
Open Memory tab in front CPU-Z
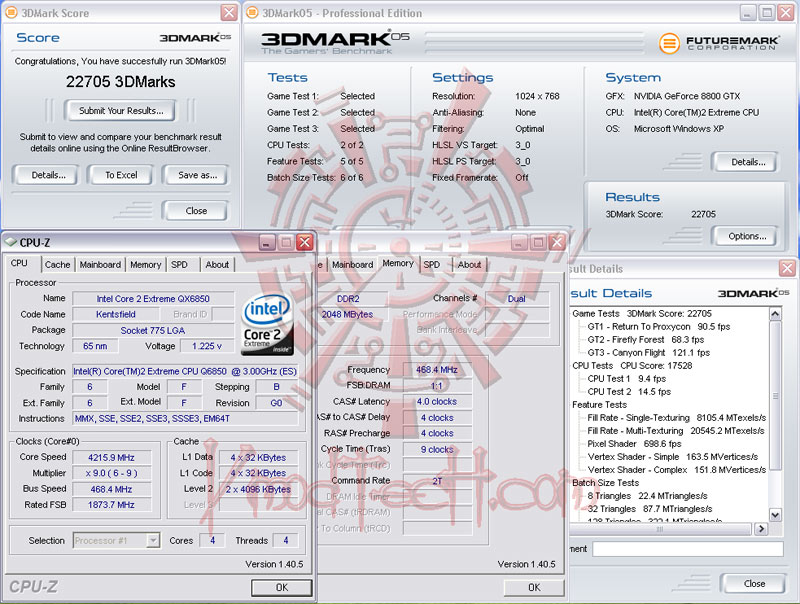point(145,265)
